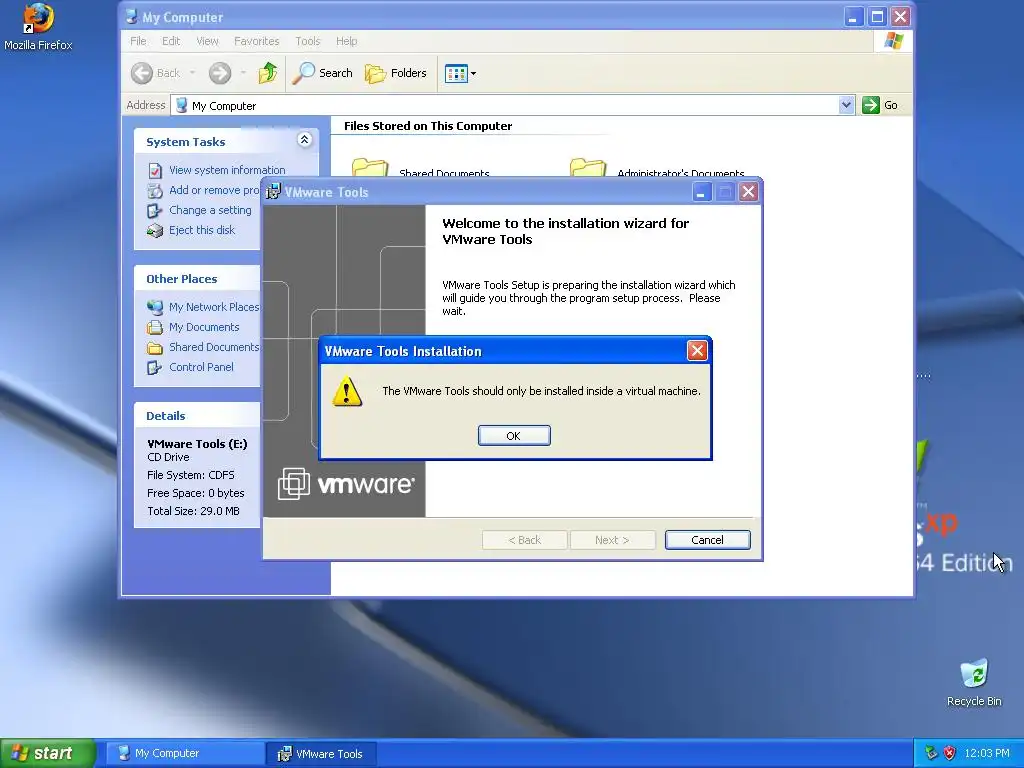This screenshot has width=1024, height=768.
Task: Click the yellow warning triangle icon
Action: pyautogui.click(x=347, y=391)
